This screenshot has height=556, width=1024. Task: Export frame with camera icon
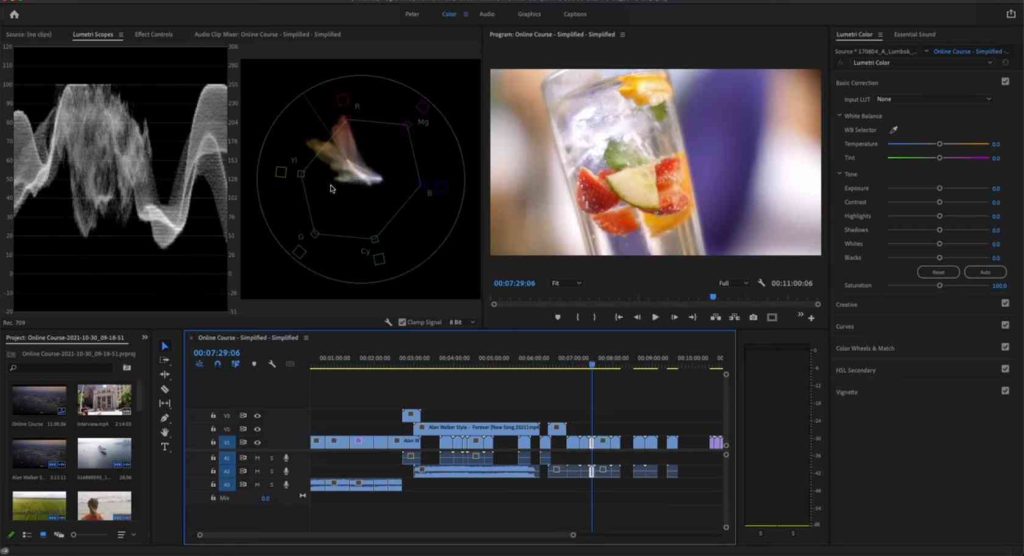tap(753, 317)
